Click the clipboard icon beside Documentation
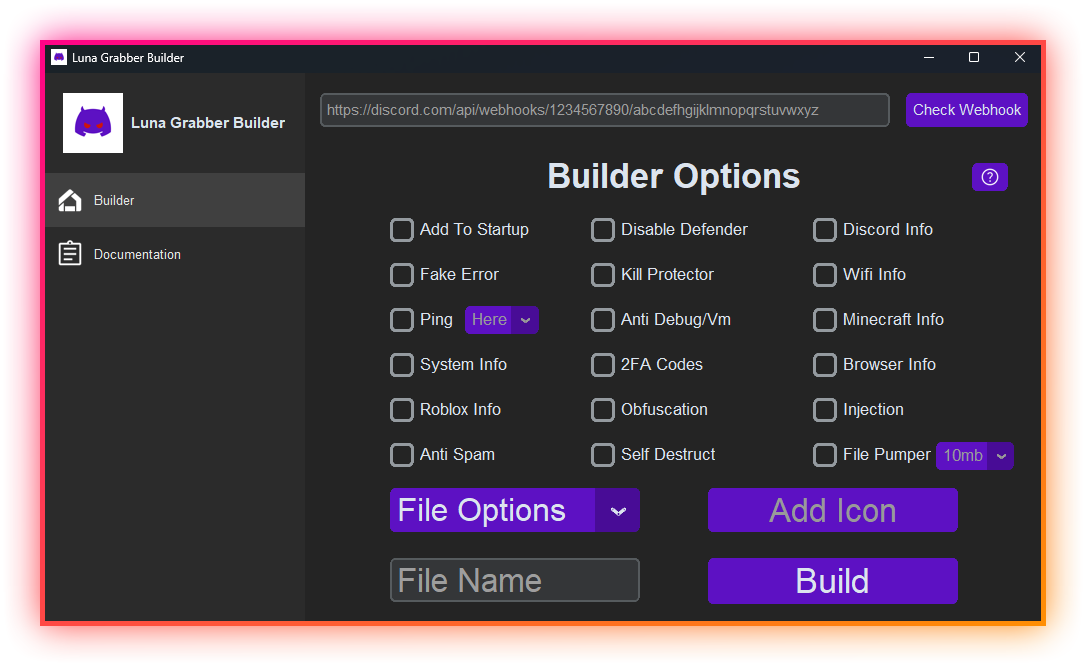The height and width of the screenshot is (666, 1086). [x=69, y=253]
